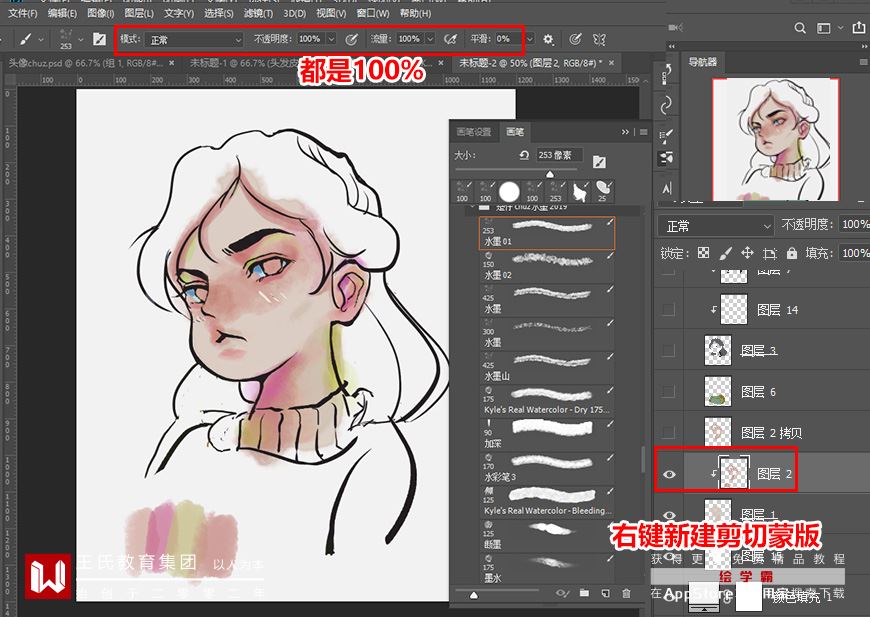The image size is (870, 617).
Task: Toggle brush settings icon in Brushes panel
Action: [x=599, y=161]
